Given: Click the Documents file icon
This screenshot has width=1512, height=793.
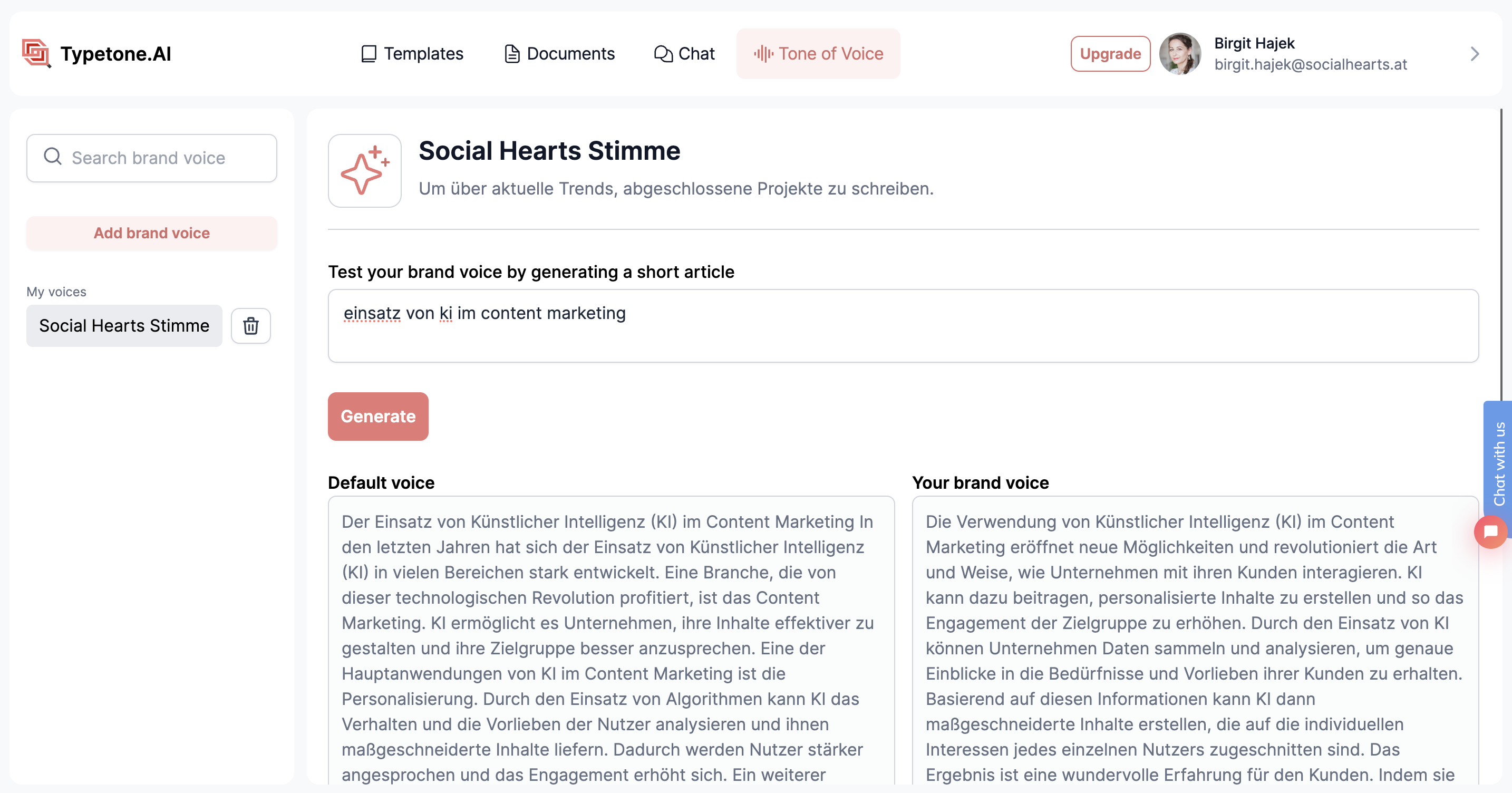Looking at the screenshot, I should pos(512,54).
